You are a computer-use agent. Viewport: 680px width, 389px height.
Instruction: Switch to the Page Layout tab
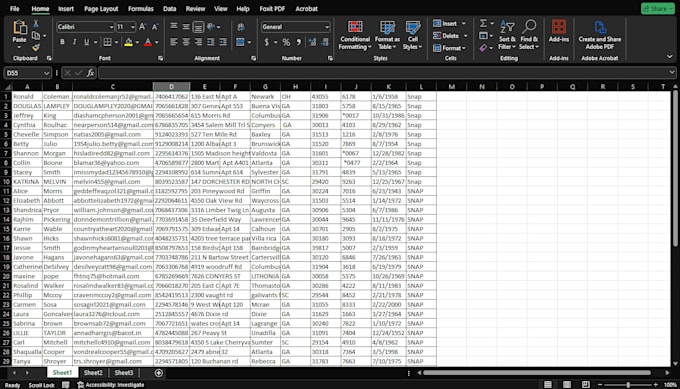tap(101, 9)
